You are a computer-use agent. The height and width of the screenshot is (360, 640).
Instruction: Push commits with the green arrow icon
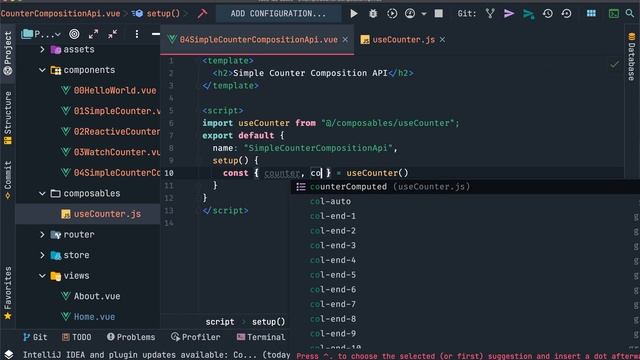529,14
